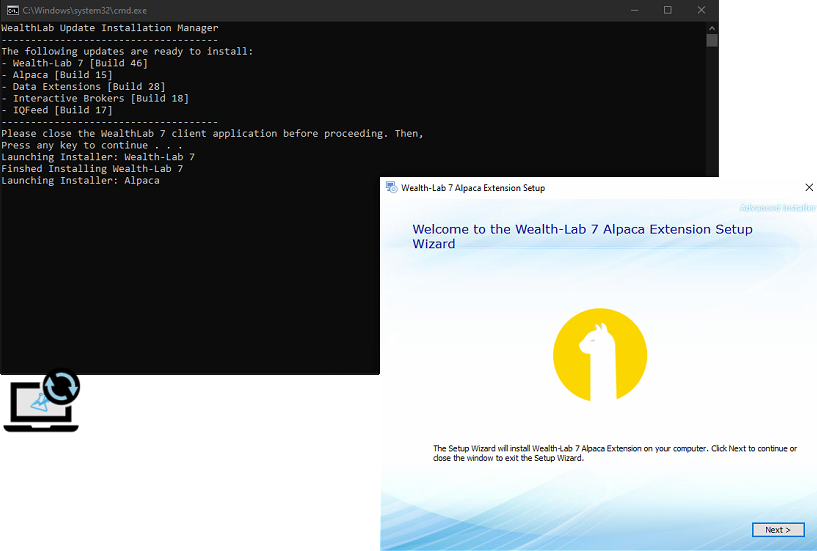Click the Setup Wizard description text

click(614, 453)
